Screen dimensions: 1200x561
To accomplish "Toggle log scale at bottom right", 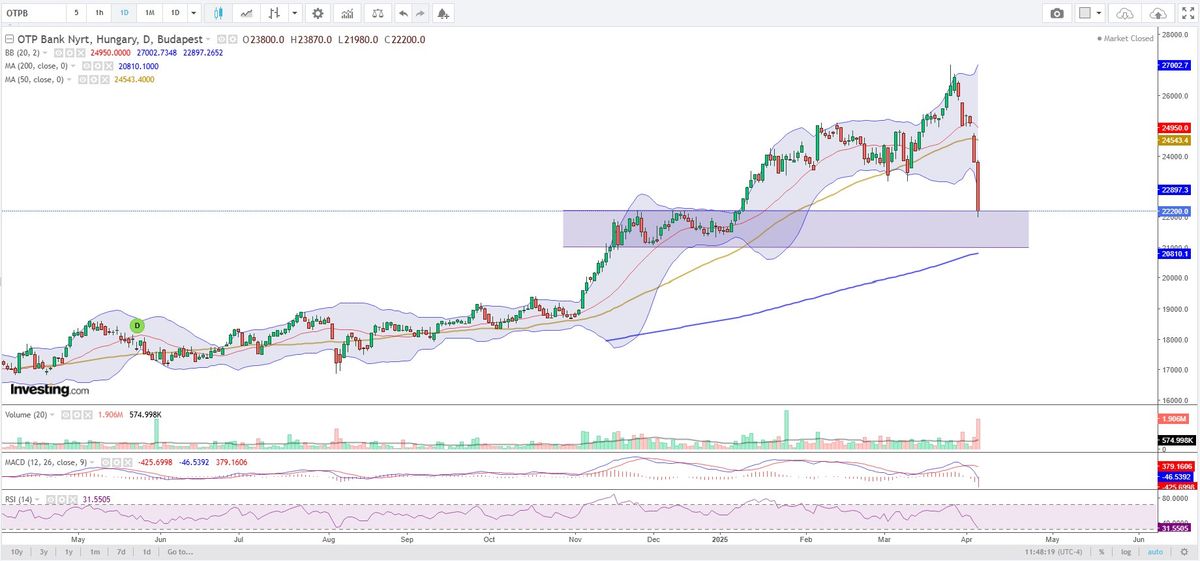I will pos(1126,551).
